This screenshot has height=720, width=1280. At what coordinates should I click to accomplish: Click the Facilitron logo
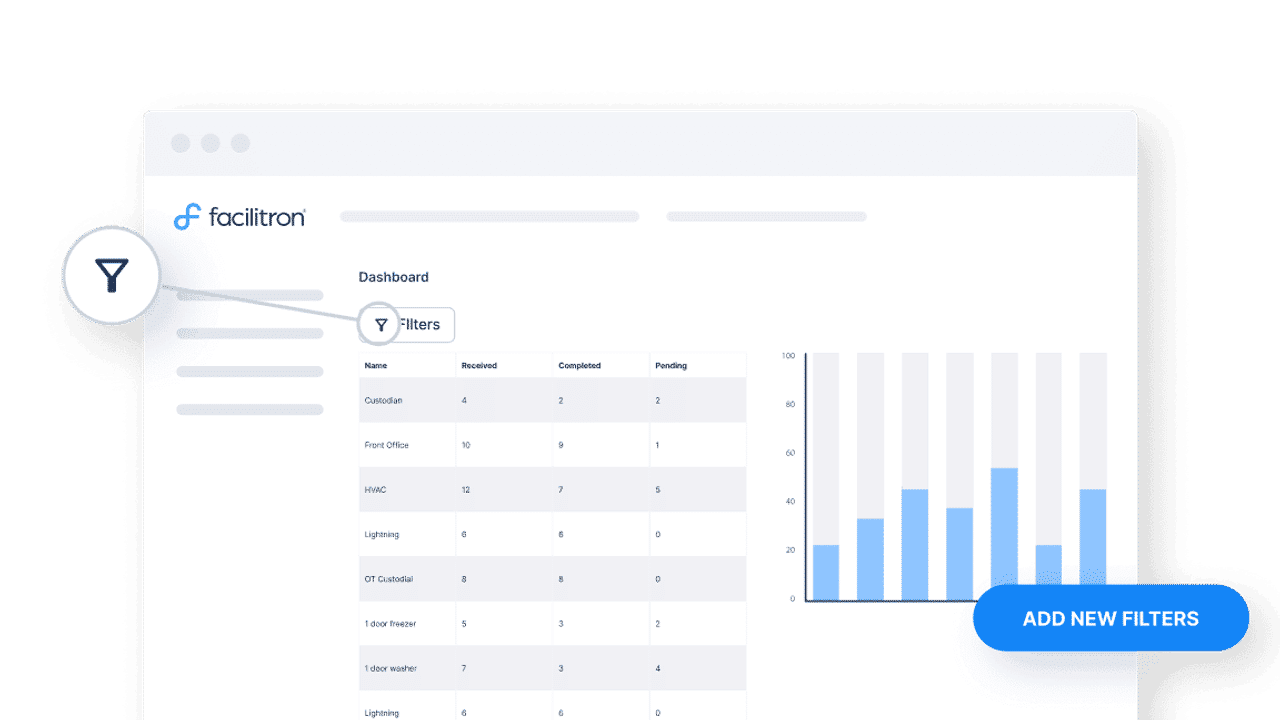[x=240, y=216]
